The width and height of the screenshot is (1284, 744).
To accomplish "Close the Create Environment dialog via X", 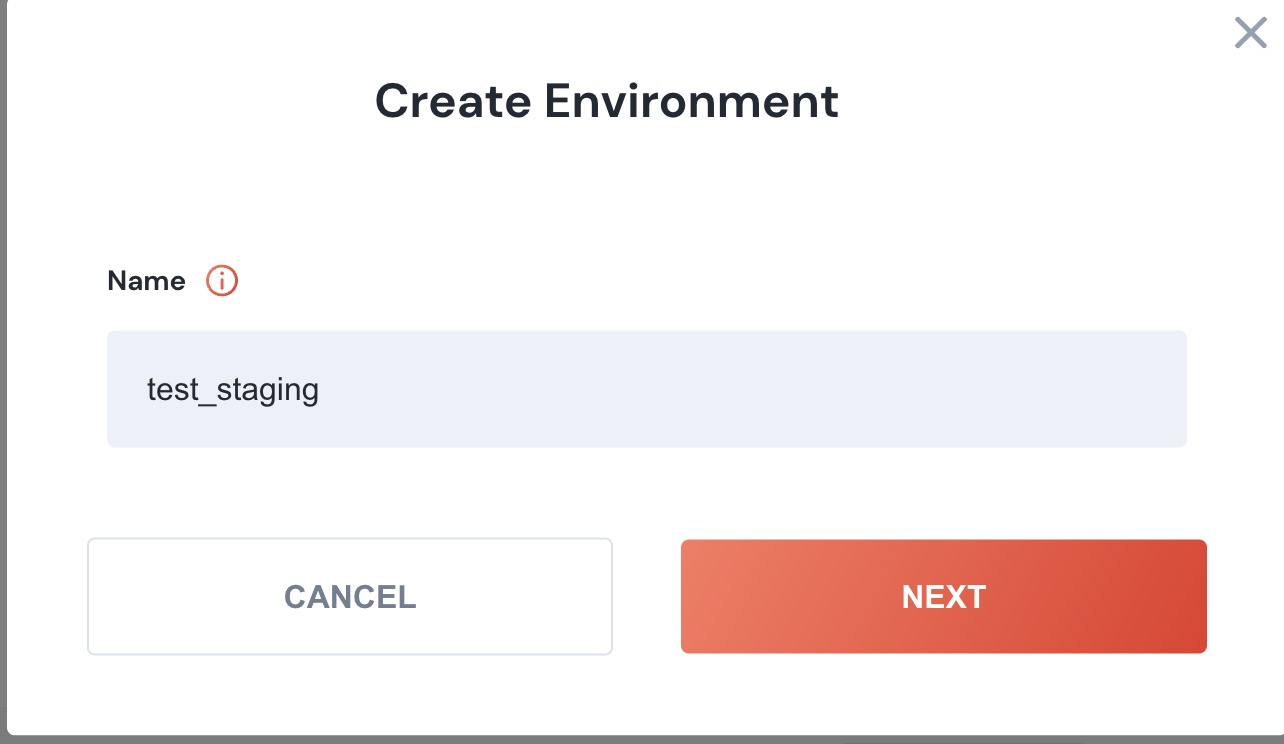I will click(x=1250, y=33).
